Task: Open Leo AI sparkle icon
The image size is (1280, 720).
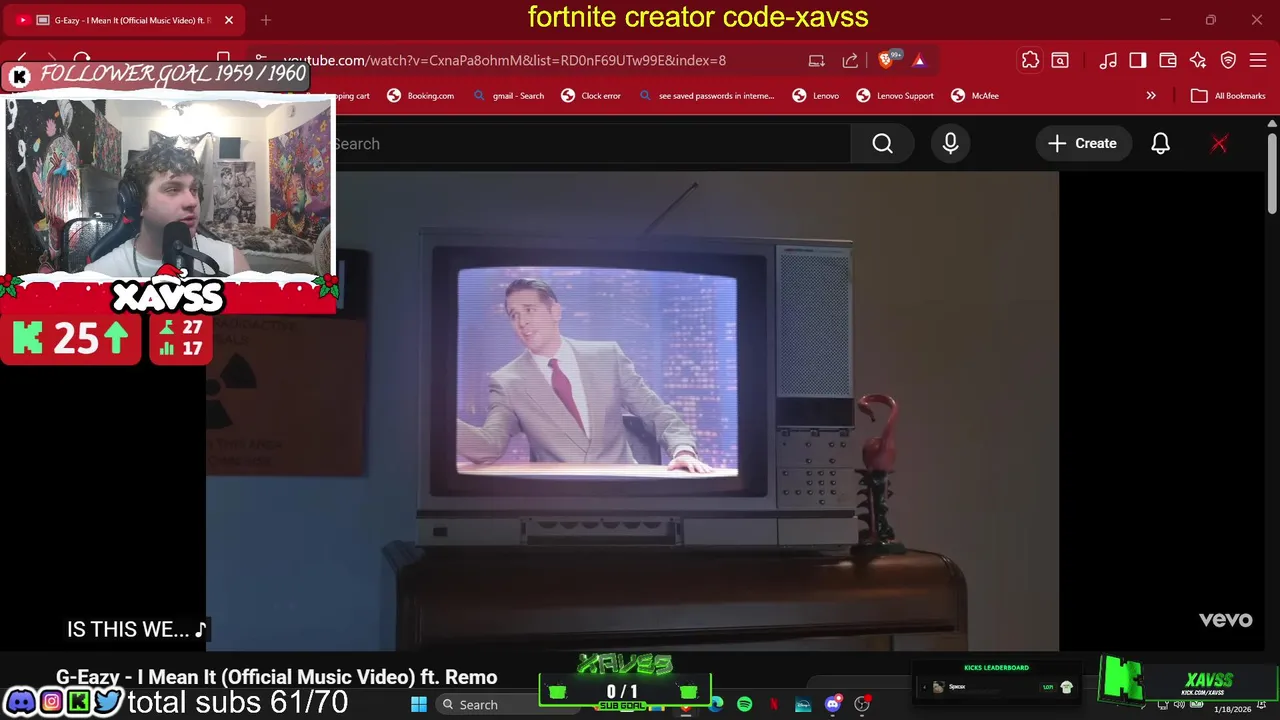Action: pos(1198,60)
